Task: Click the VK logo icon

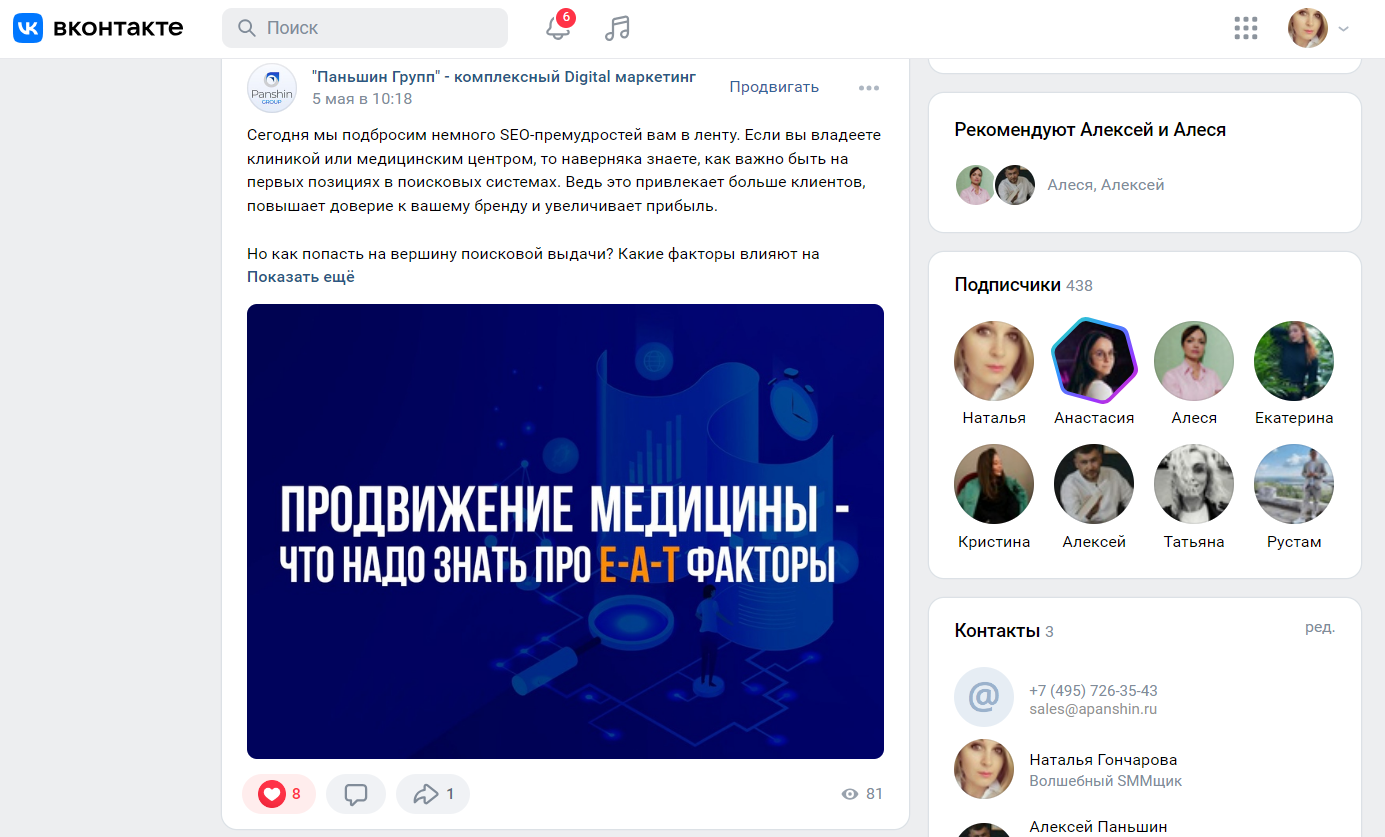Action: pyautogui.click(x=28, y=28)
